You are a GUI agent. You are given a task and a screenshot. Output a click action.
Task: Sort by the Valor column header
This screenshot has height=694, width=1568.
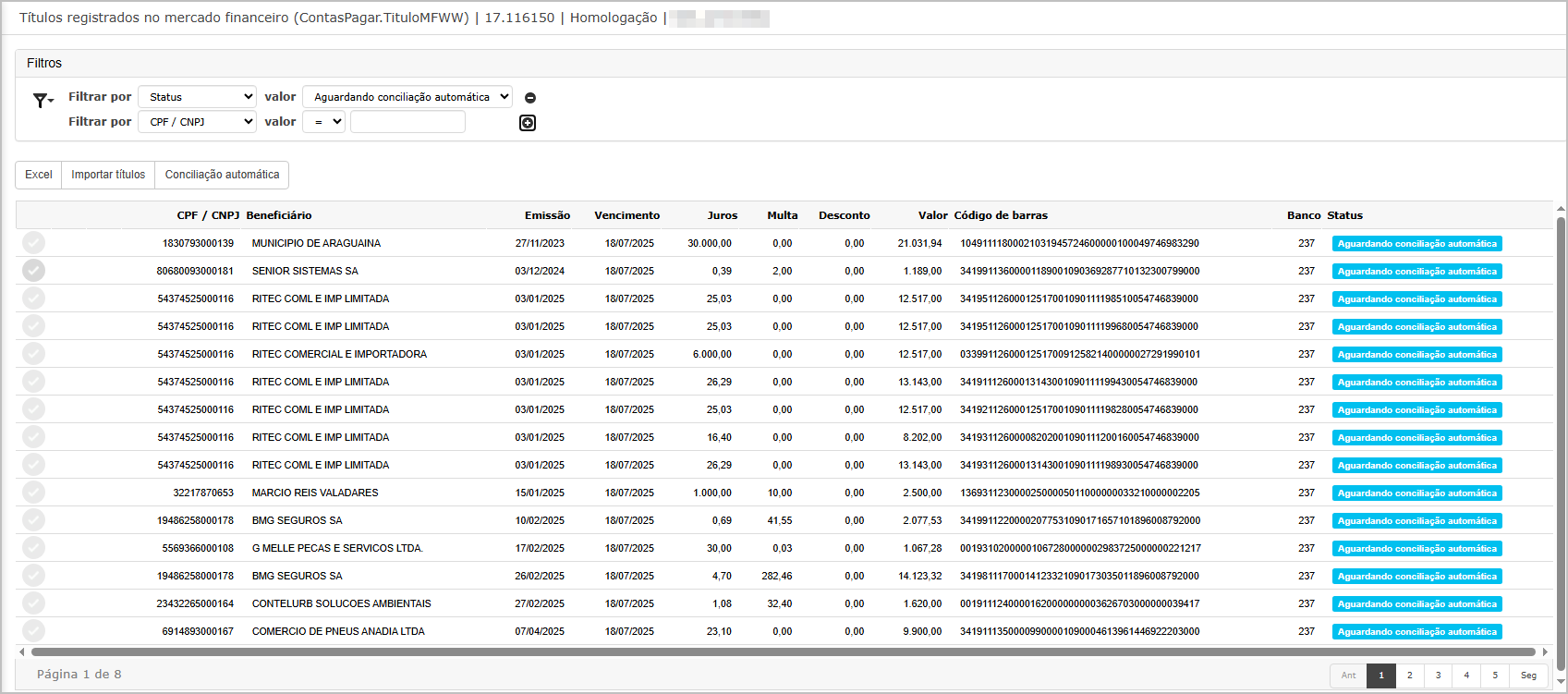click(x=932, y=215)
